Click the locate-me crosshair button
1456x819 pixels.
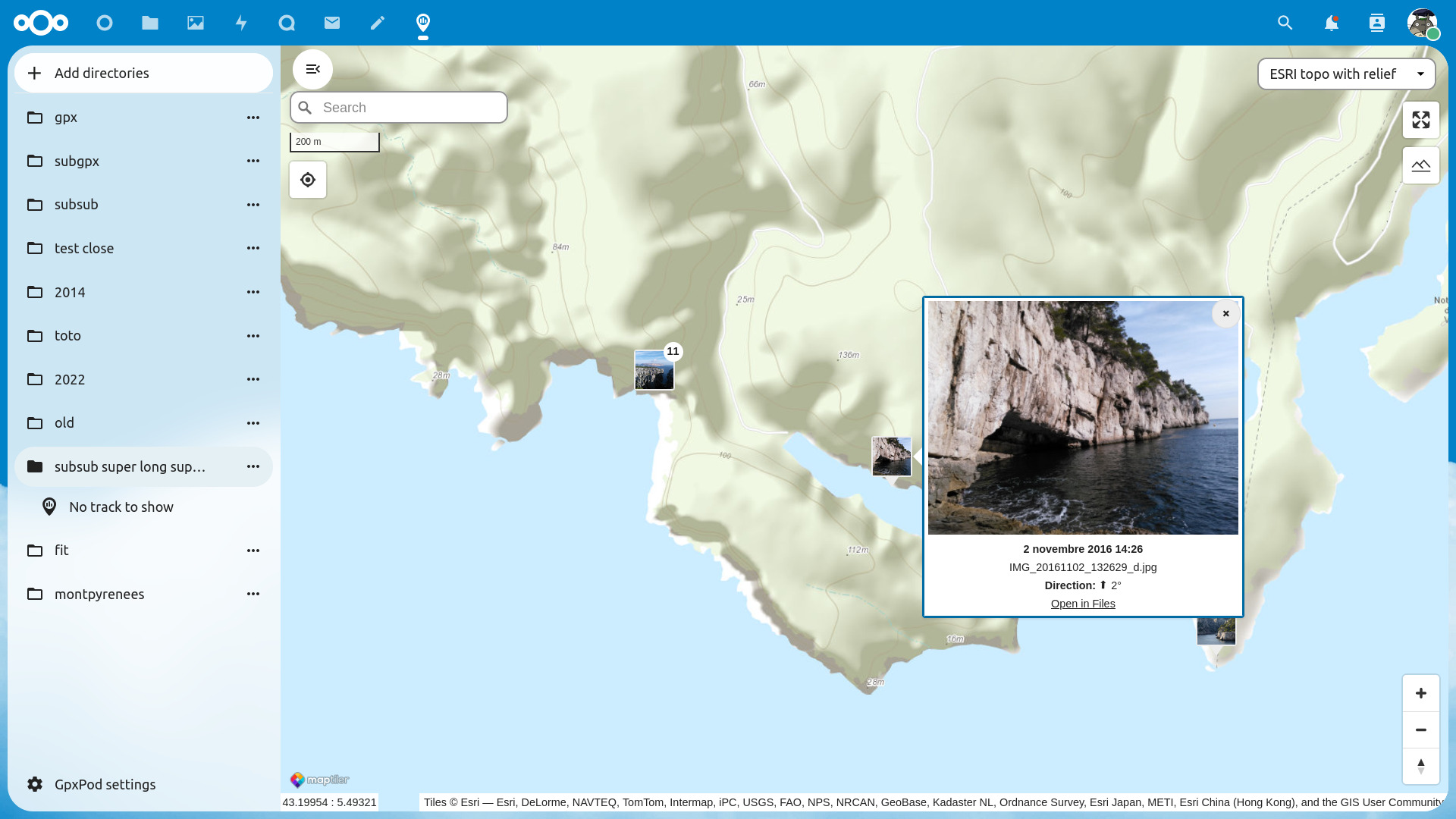click(308, 180)
